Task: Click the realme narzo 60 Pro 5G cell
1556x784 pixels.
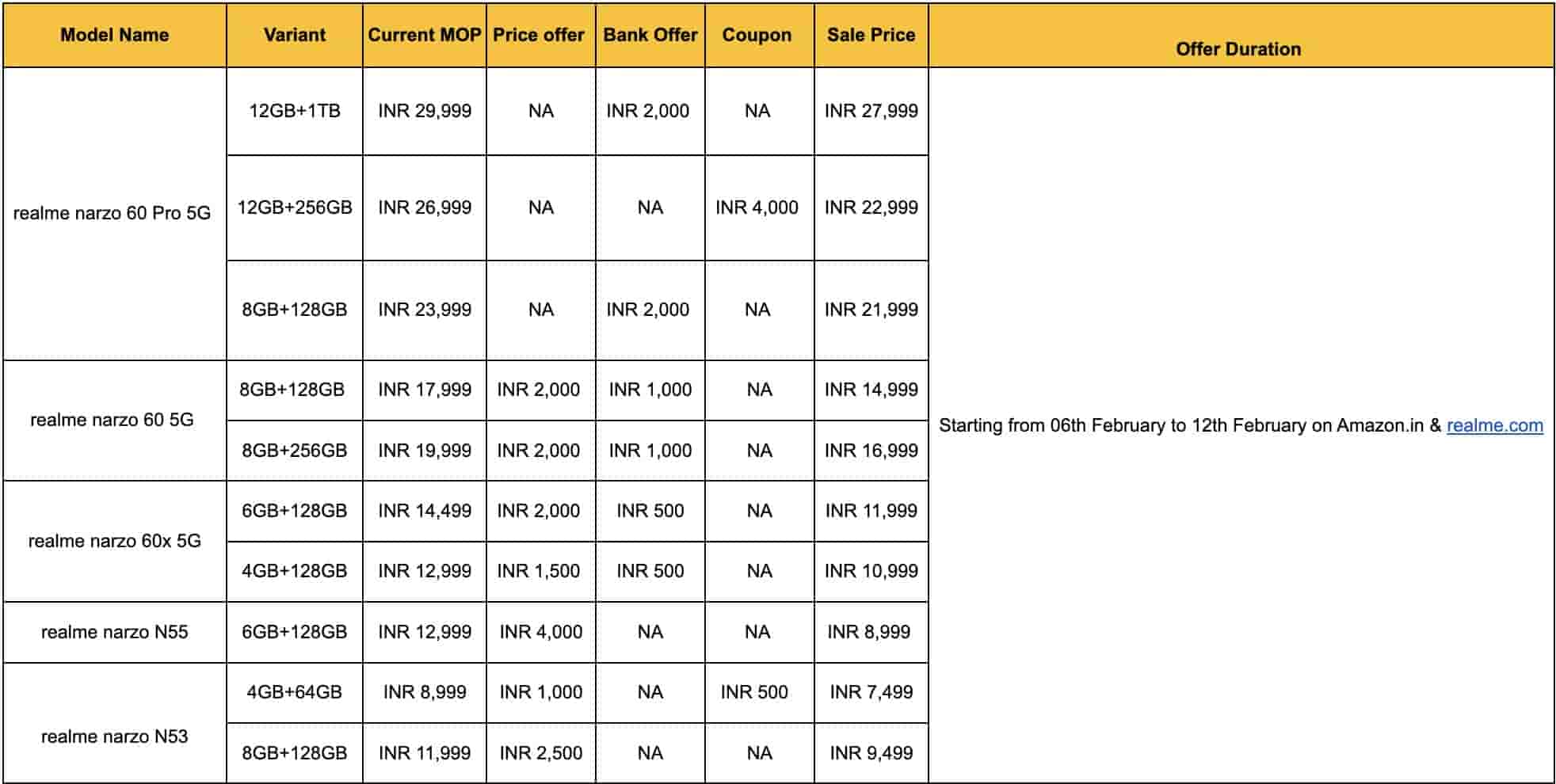Action: click(x=113, y=213)
